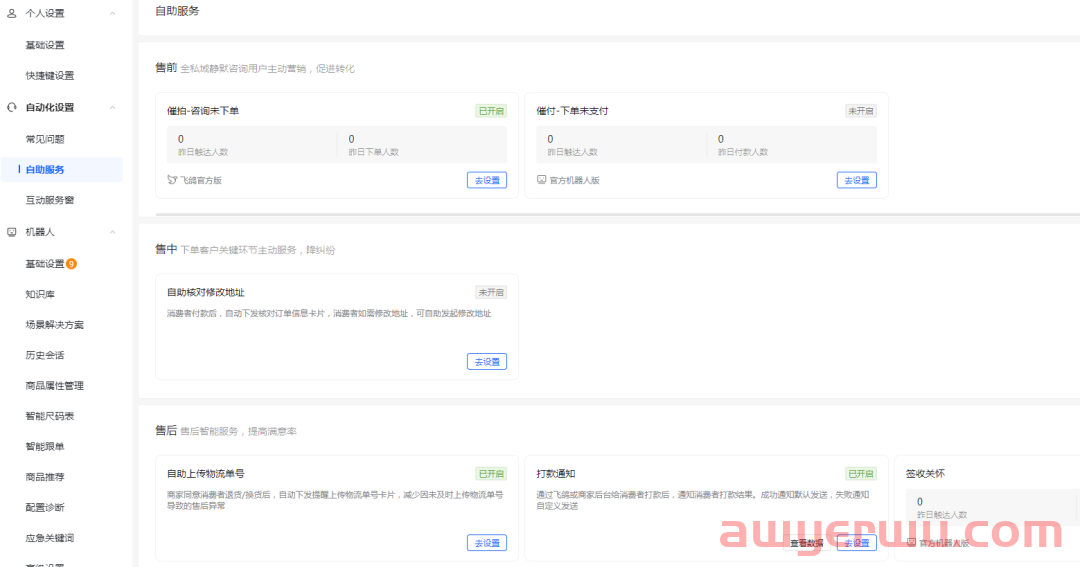Click the 自助核对修改地址 card title

206,292
